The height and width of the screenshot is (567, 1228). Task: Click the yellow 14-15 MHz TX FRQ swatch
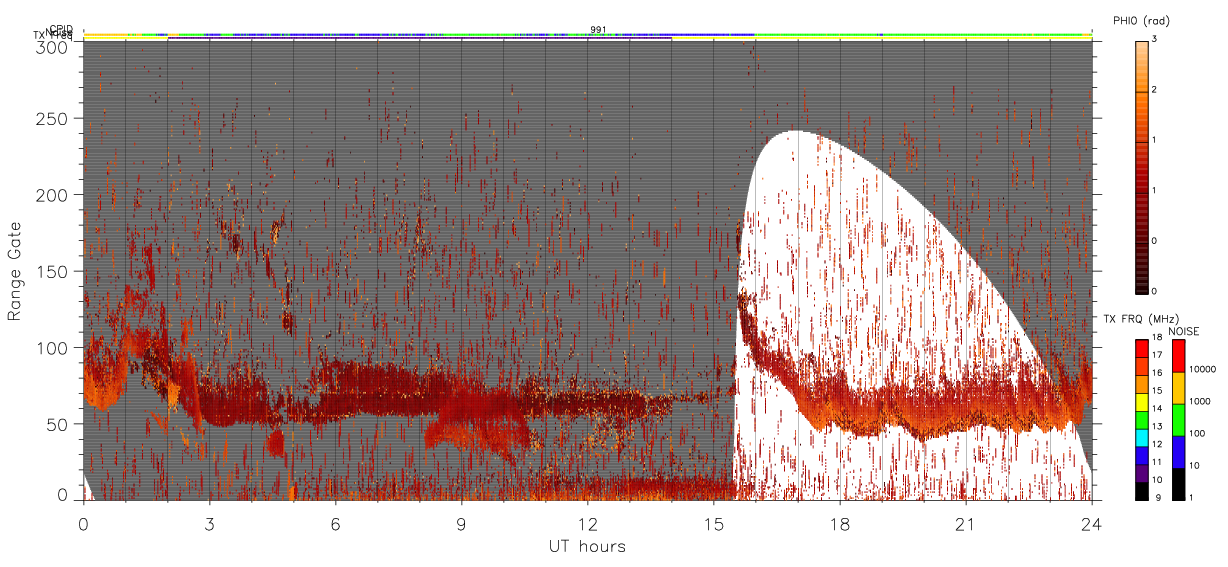click(1142, 403)
